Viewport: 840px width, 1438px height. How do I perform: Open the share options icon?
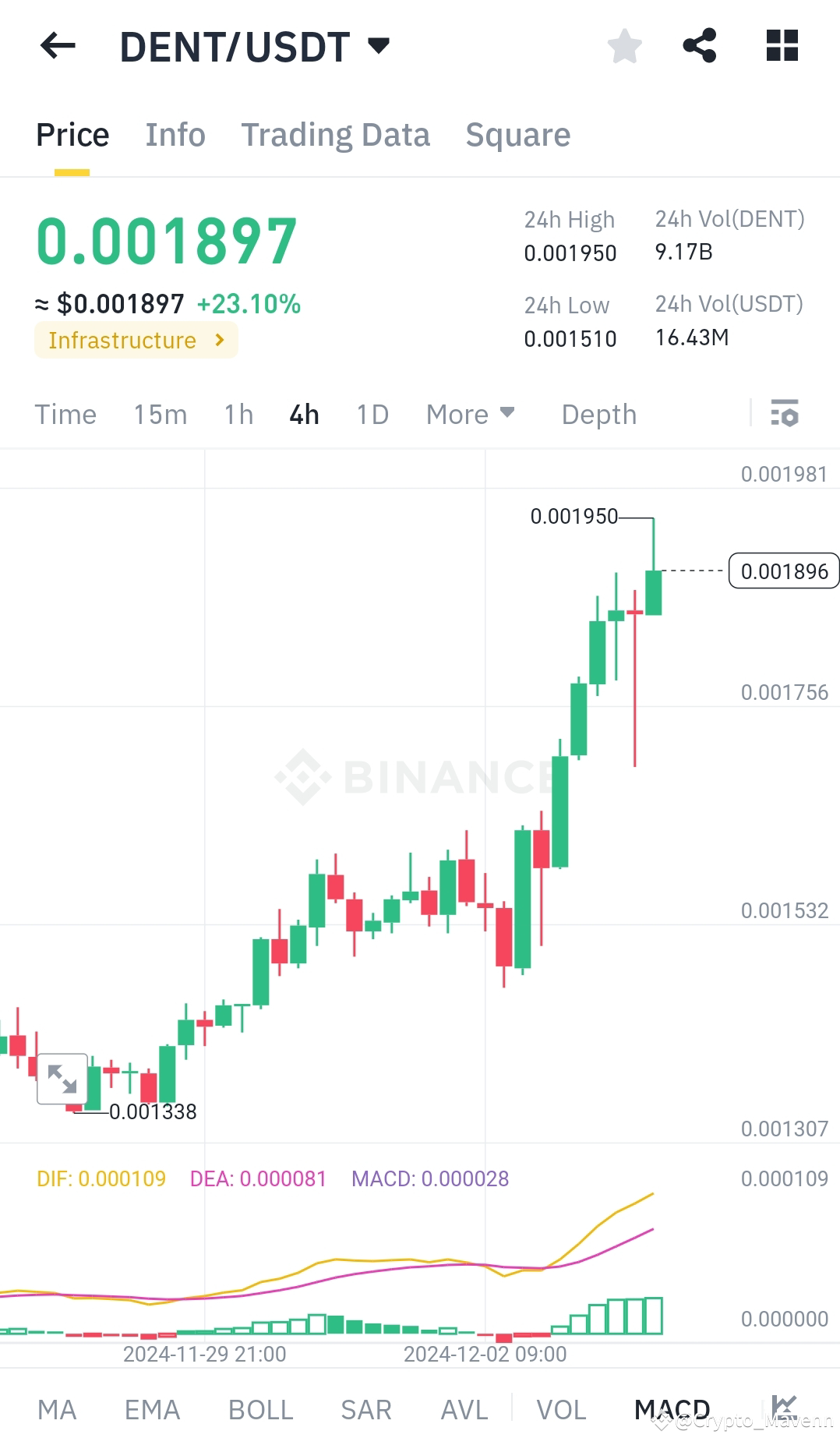coord(700,47)
